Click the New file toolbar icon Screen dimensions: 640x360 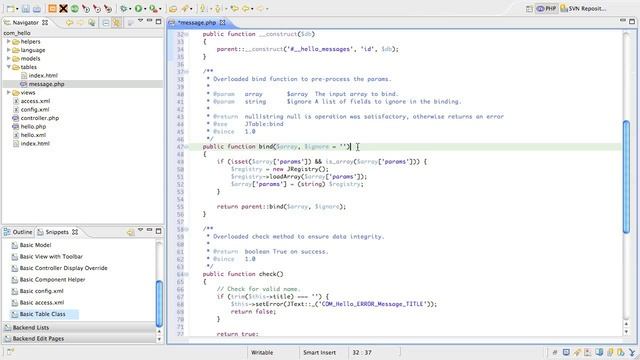(x=11, y=9)
